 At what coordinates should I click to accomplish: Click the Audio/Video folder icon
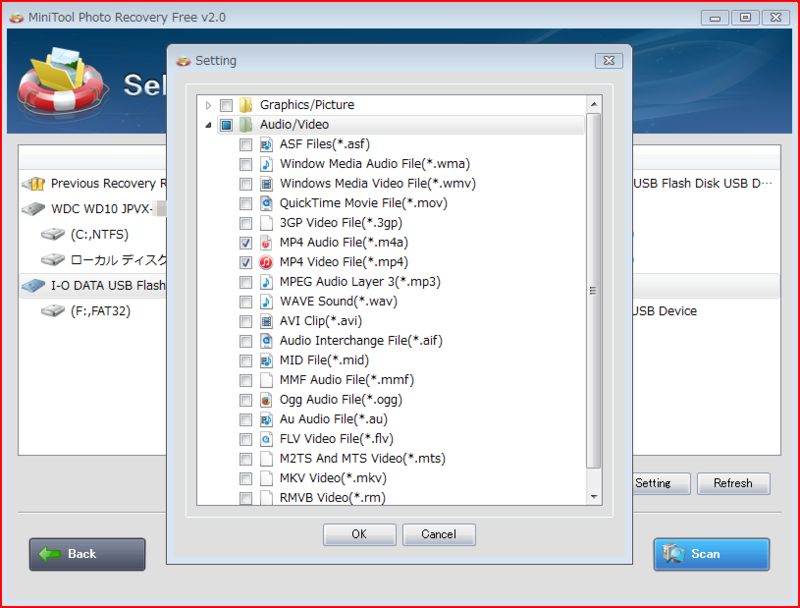pyautogui.click(x=246, y=124)
